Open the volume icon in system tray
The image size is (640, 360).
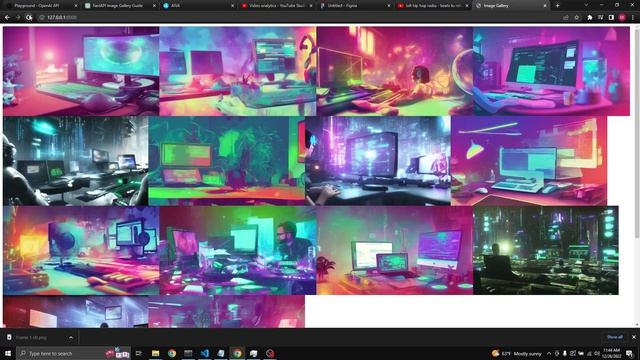[597, 353]
